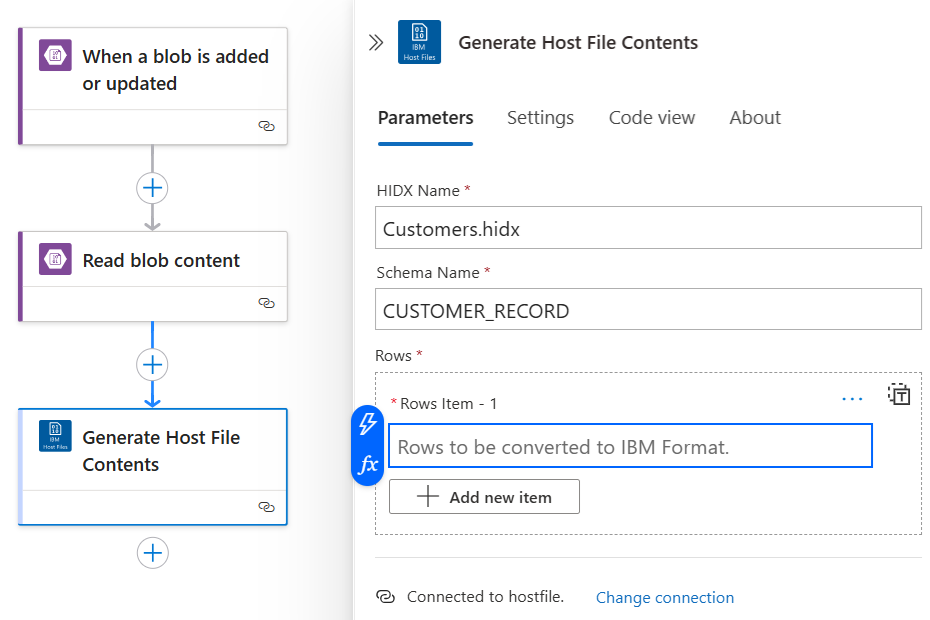Open the Rows Item ellipsis menu
Viewport: 930px width, 620px height.
[x=852, y=399]
